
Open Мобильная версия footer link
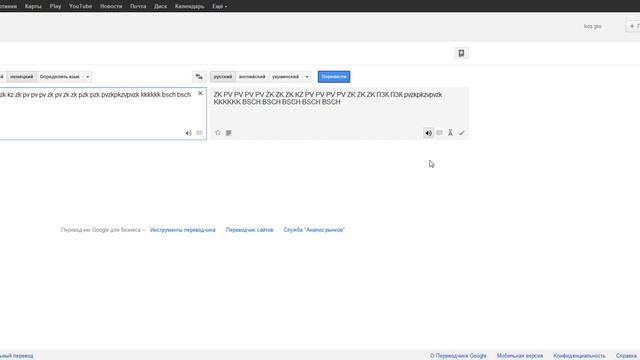520,356
